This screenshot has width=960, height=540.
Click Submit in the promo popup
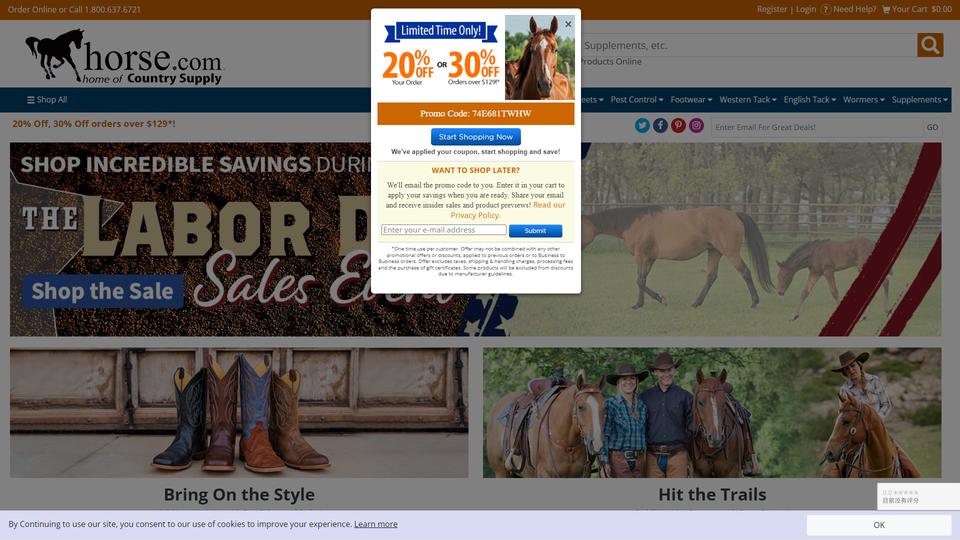[x=535, y=231]
